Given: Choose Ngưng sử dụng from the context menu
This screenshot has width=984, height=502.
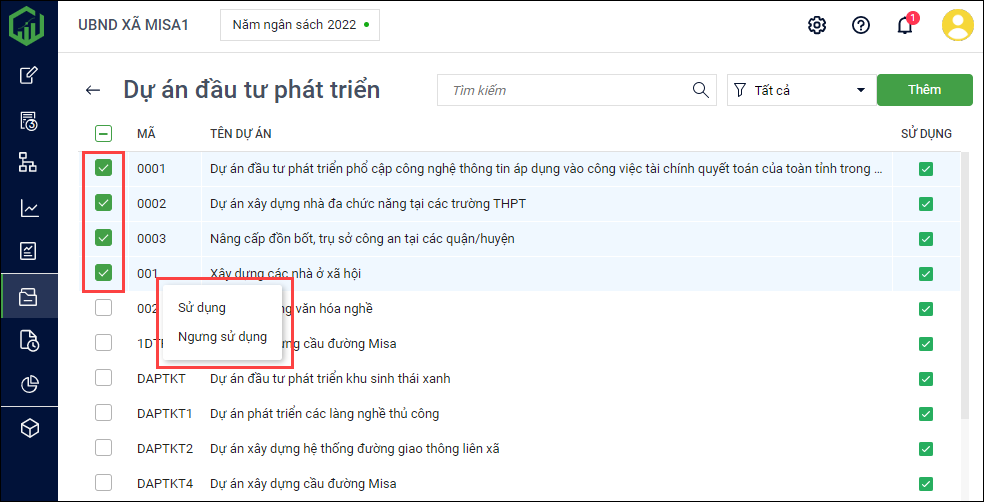Looking at the screenshot, I should coord(222,337).
